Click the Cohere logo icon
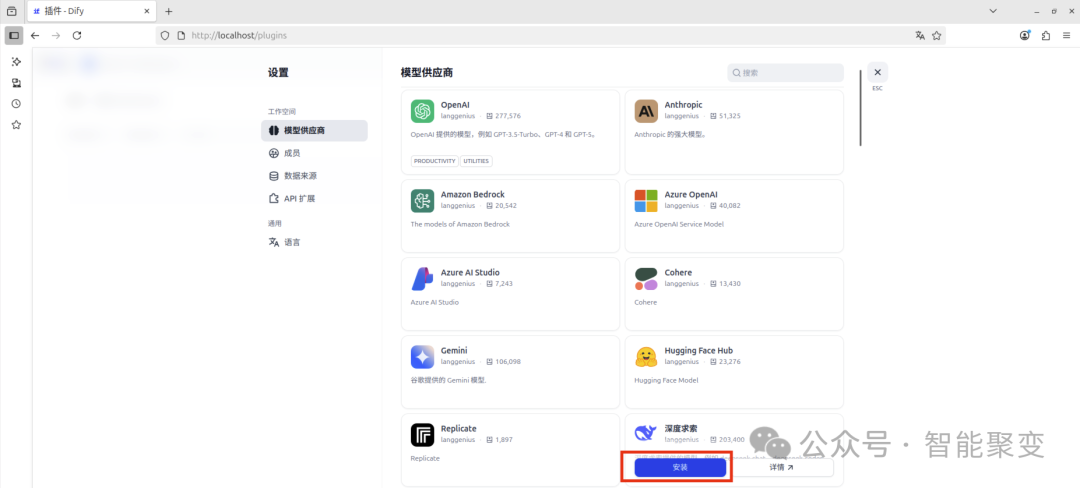The image size is (1080, 488). (x=646, y=279)
